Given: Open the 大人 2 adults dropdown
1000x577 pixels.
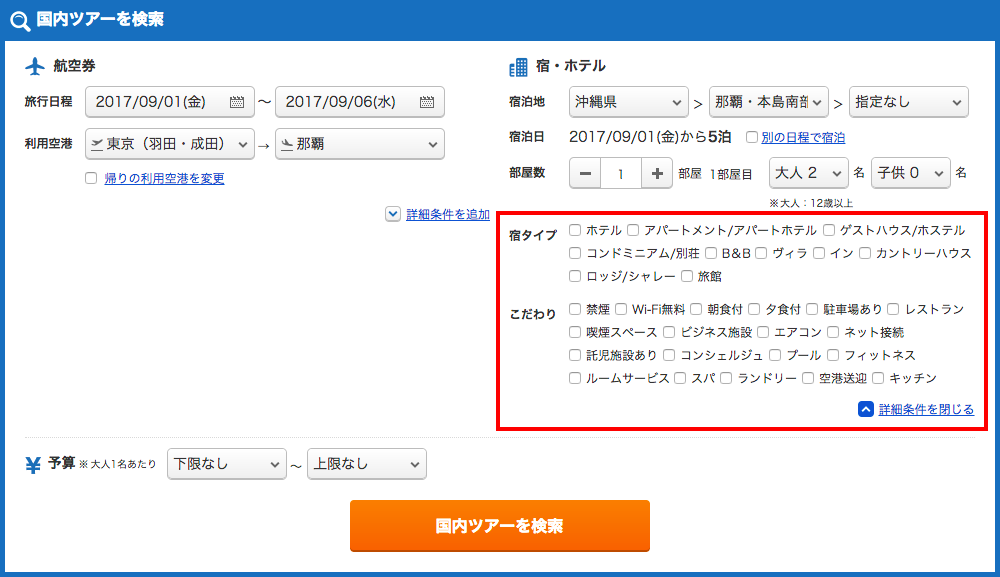Looking at the screenshot, I should (809, 173).
